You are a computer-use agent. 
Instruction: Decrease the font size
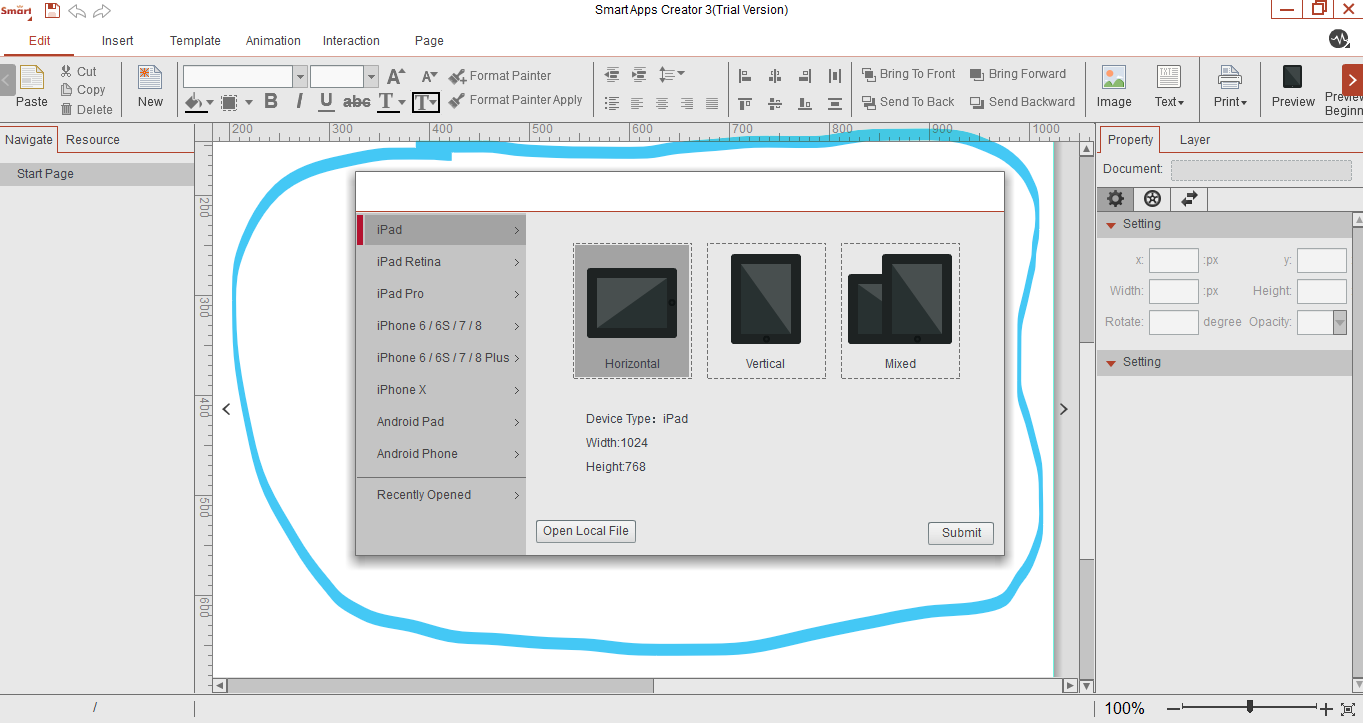[x=429, y=76]
